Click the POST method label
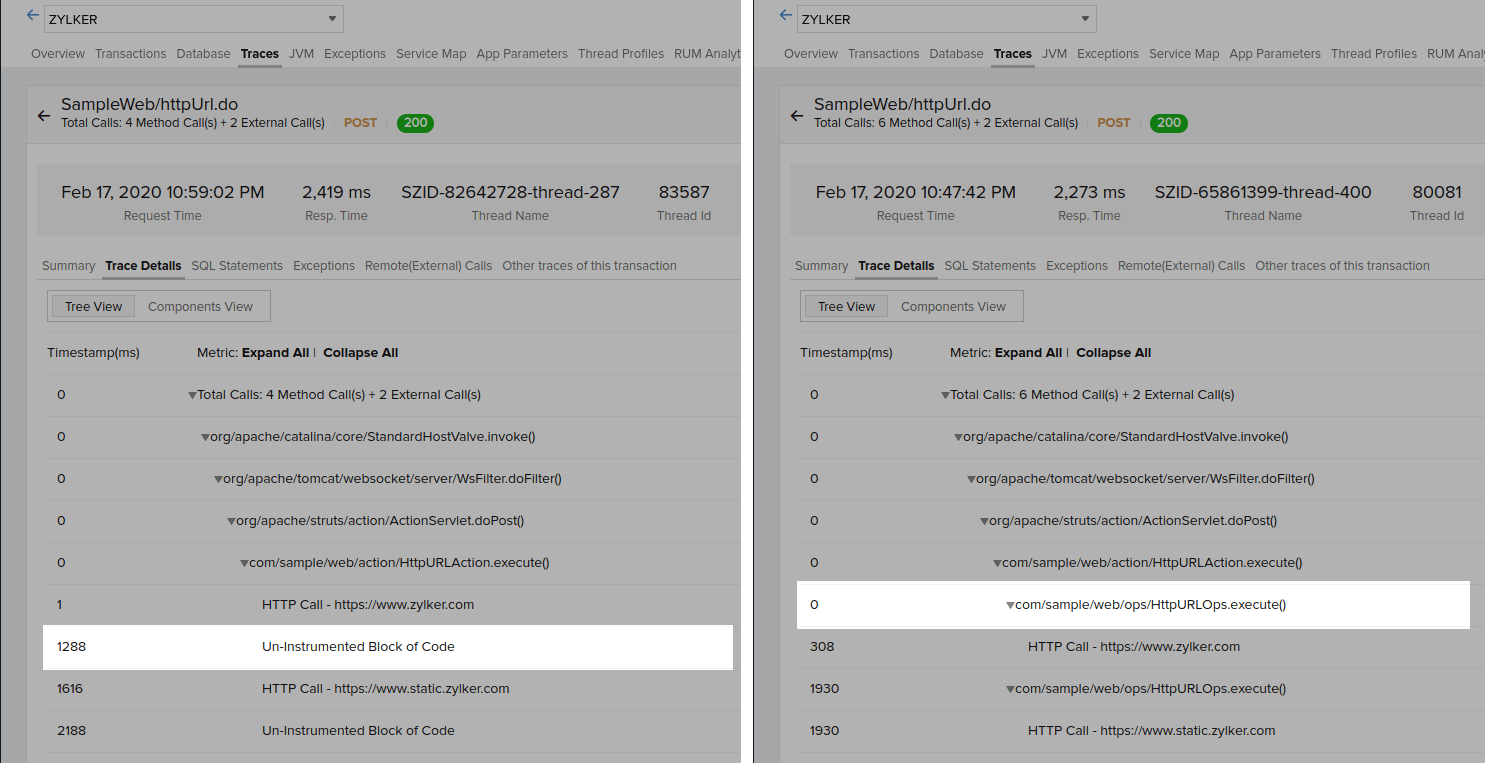1485x763 pixels. [x=360, y=122]
